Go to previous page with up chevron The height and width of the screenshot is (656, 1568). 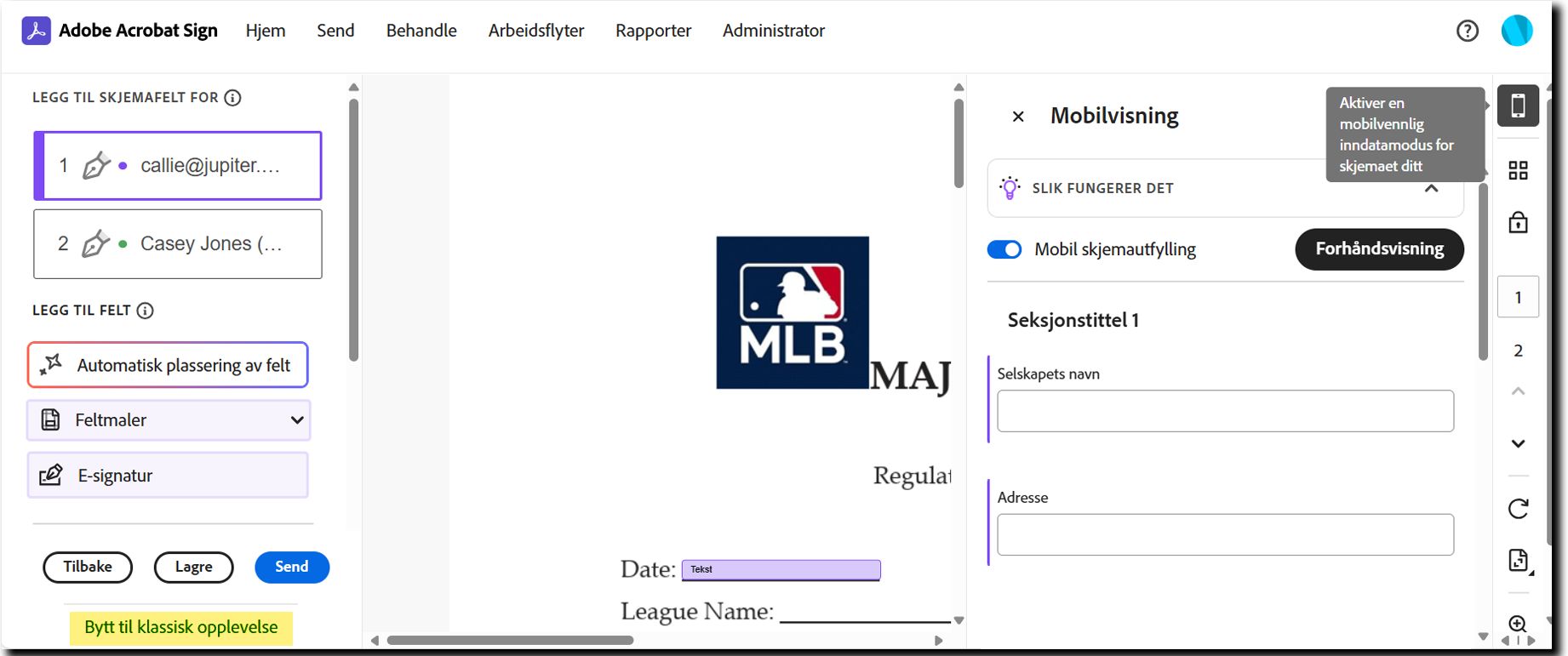[x=1518, y=391]
